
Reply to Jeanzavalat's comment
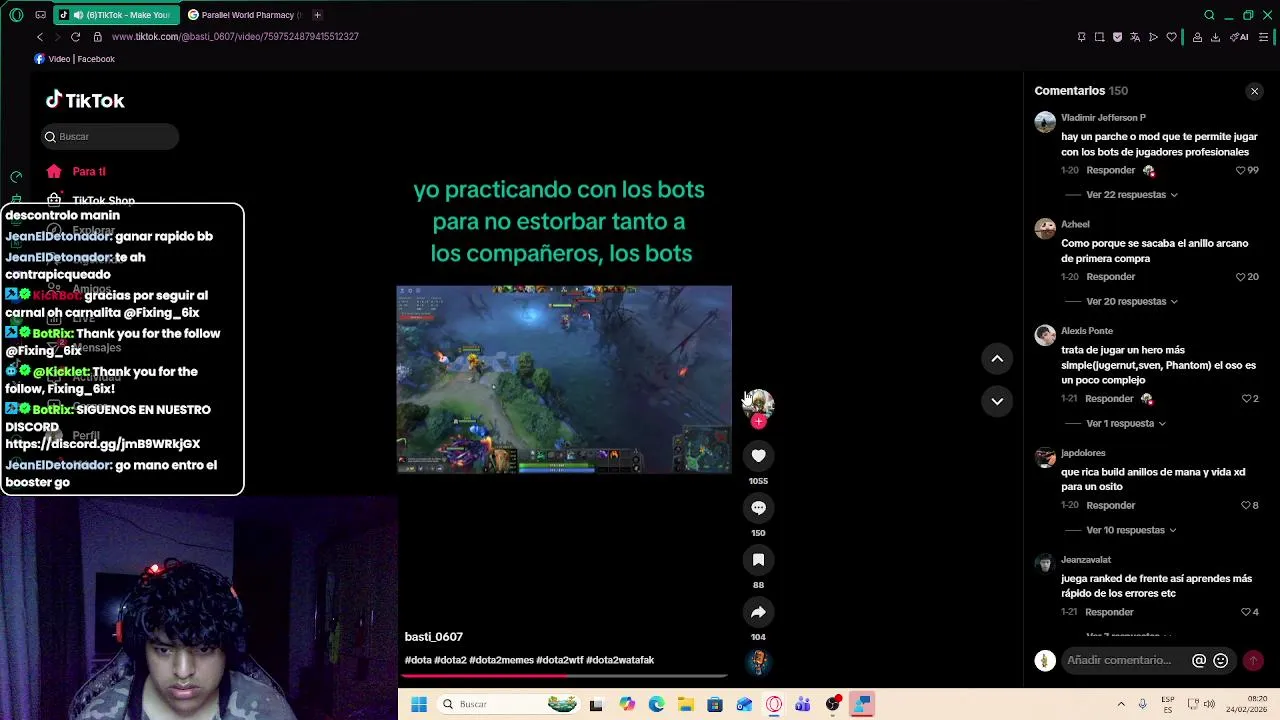[x=1109, y=612]
